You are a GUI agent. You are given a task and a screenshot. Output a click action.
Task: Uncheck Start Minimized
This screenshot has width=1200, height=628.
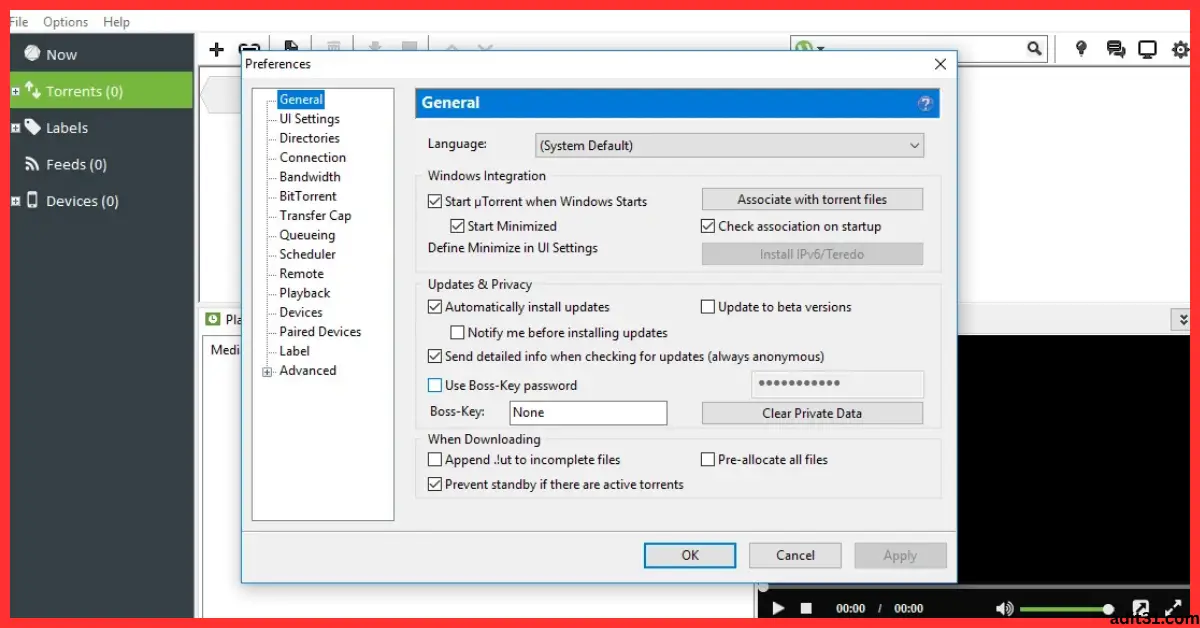tap(457, 226)
